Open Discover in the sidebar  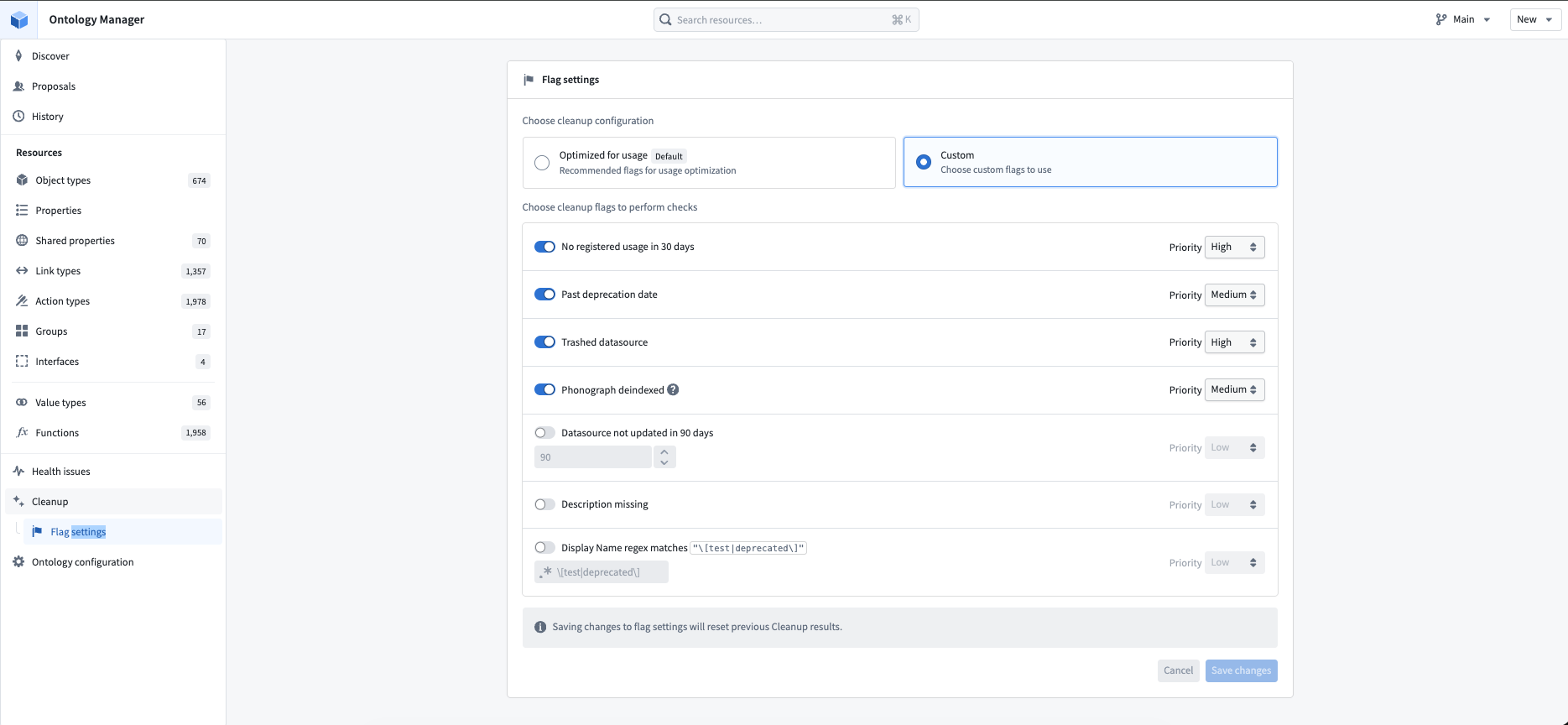[113, 56]
